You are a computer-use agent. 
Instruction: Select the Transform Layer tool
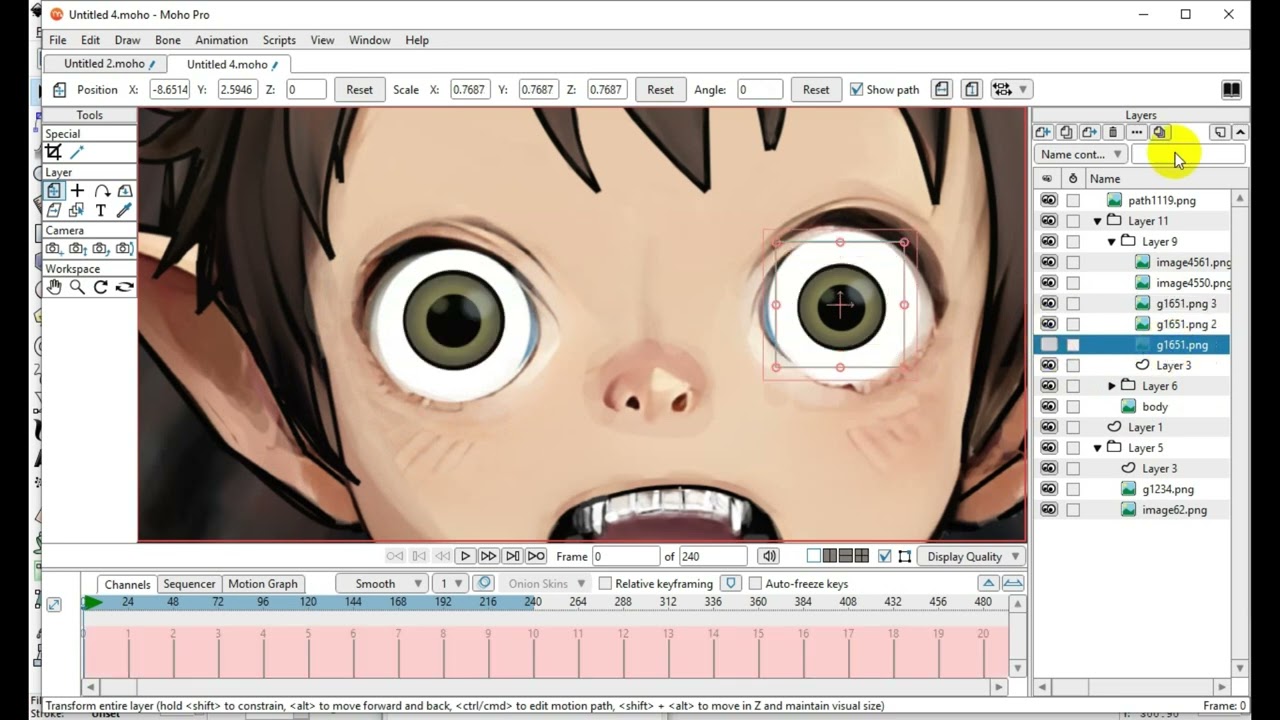coord(54,191)
